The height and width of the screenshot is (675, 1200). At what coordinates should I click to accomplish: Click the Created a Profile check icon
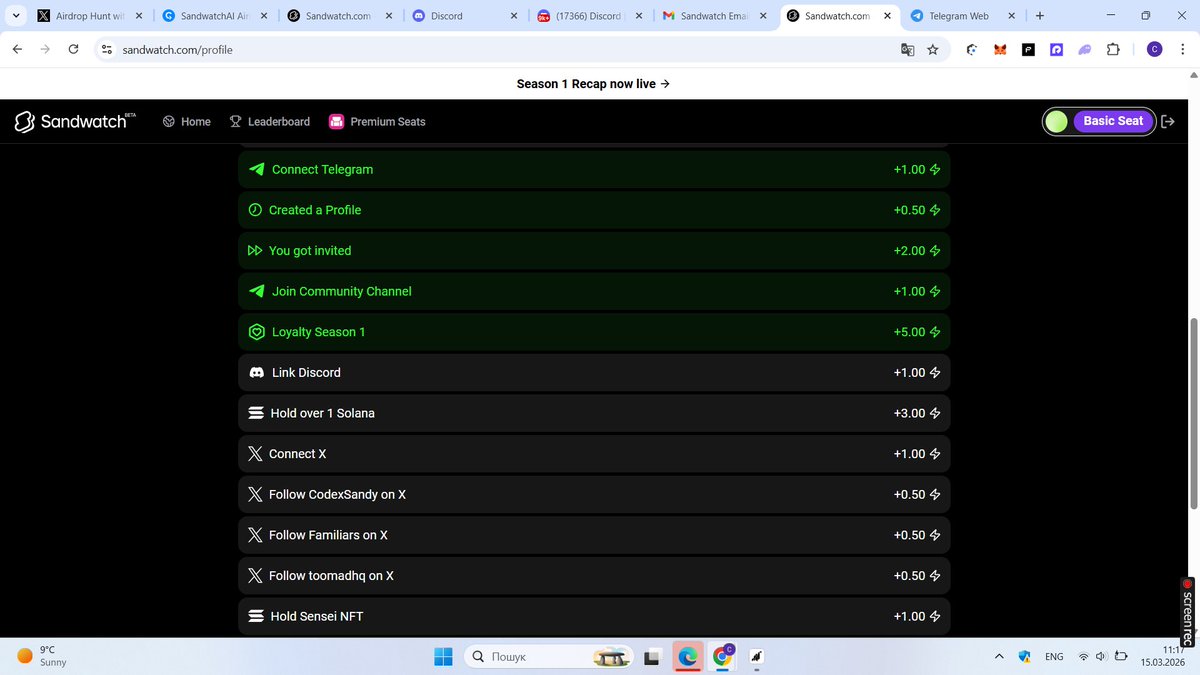coord(255,210)
